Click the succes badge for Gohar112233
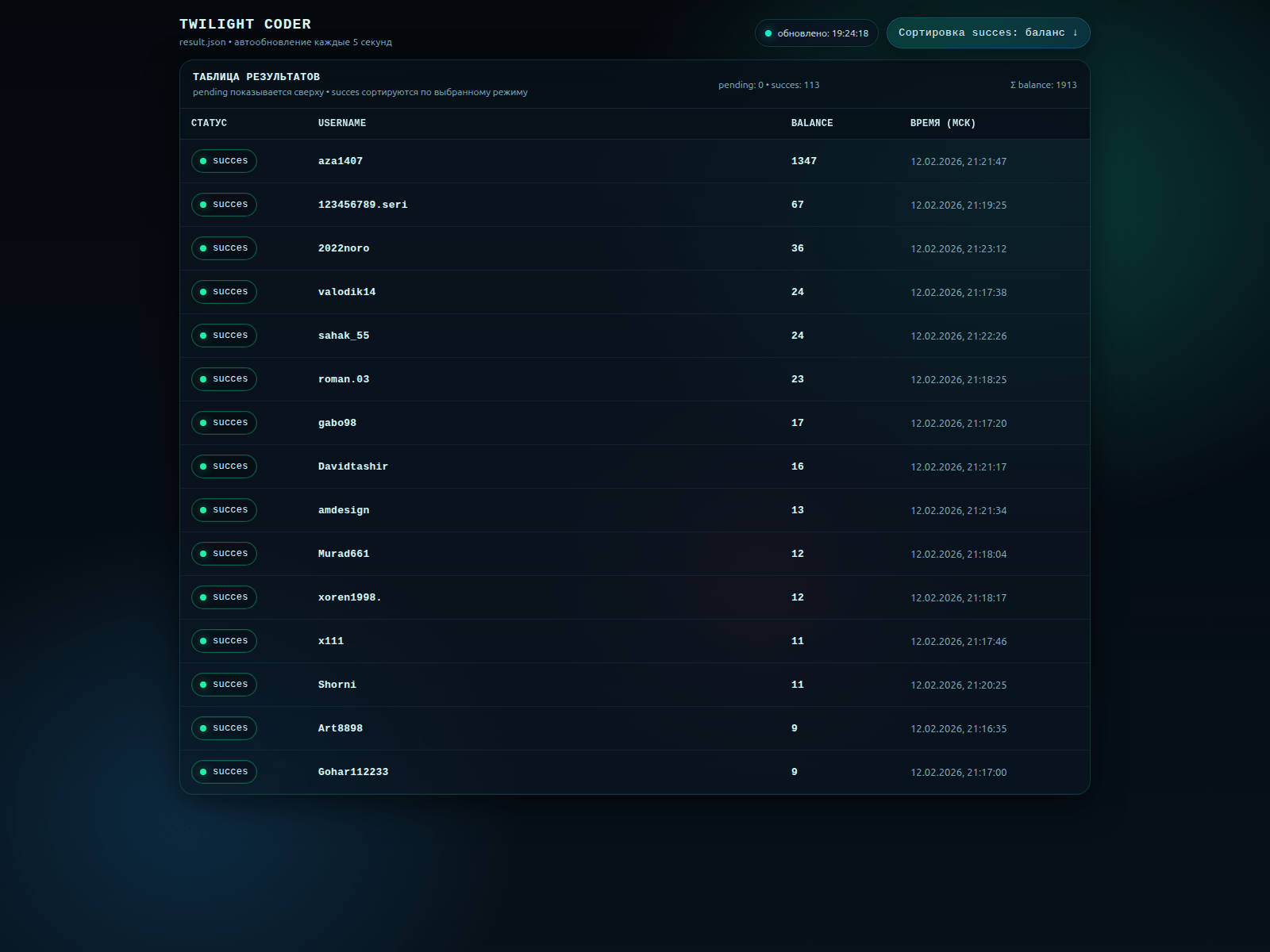This screenshot has height=952, width=1270. tap(224, 772)
